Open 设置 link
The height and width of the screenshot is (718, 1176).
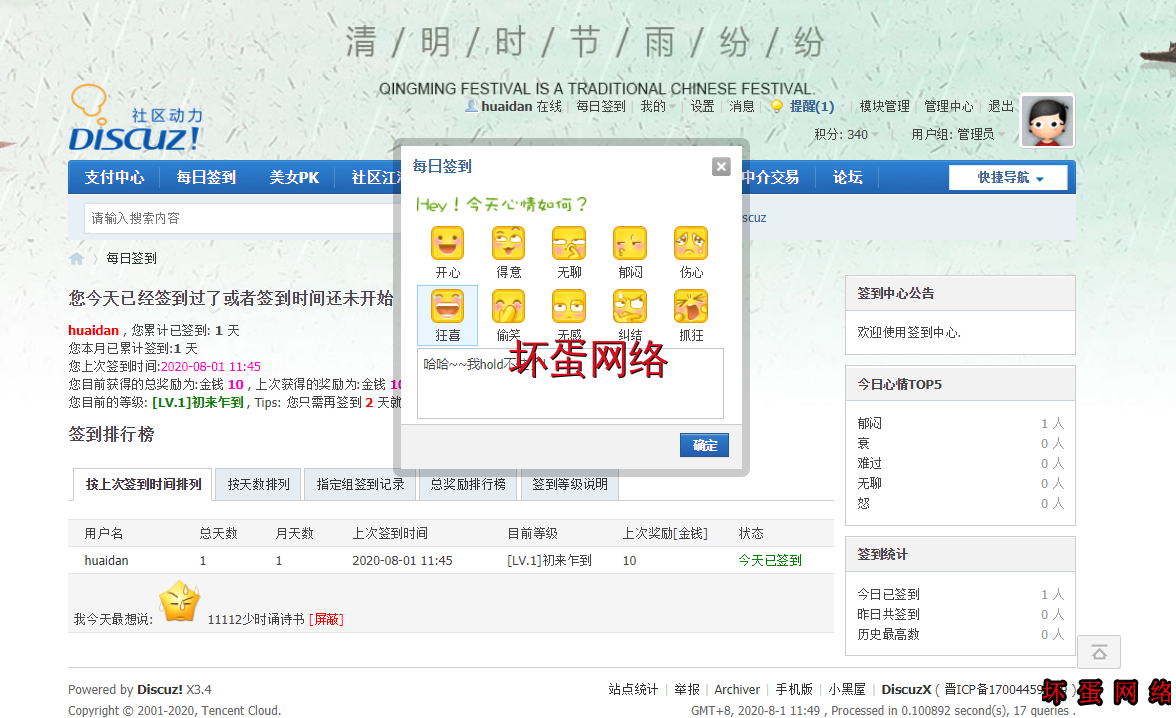pyautogui.click(x=702, y=107)
